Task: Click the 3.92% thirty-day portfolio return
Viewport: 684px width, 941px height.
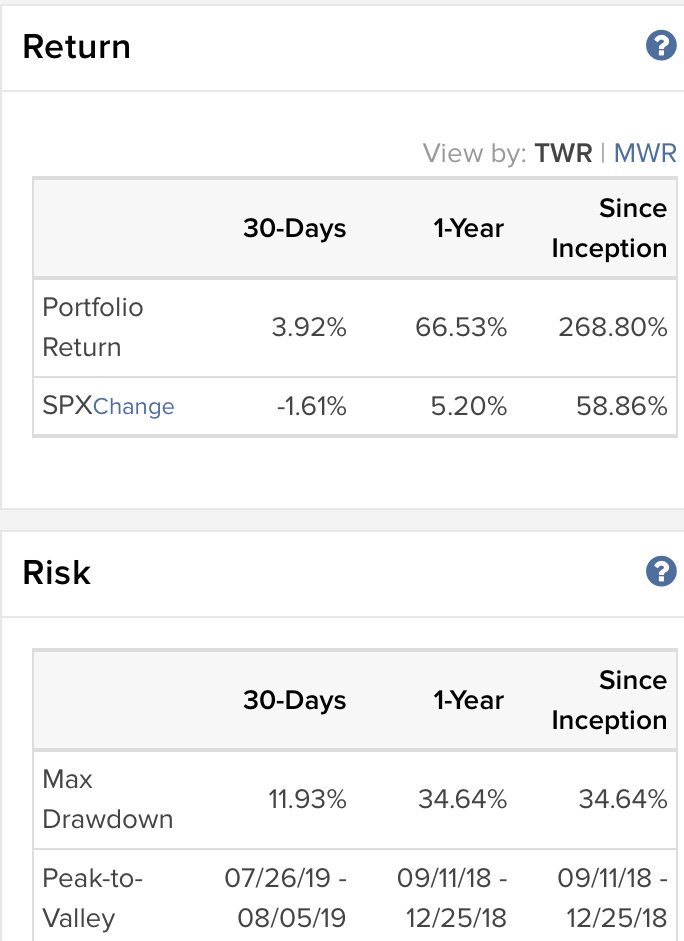Action: point(309,328)
